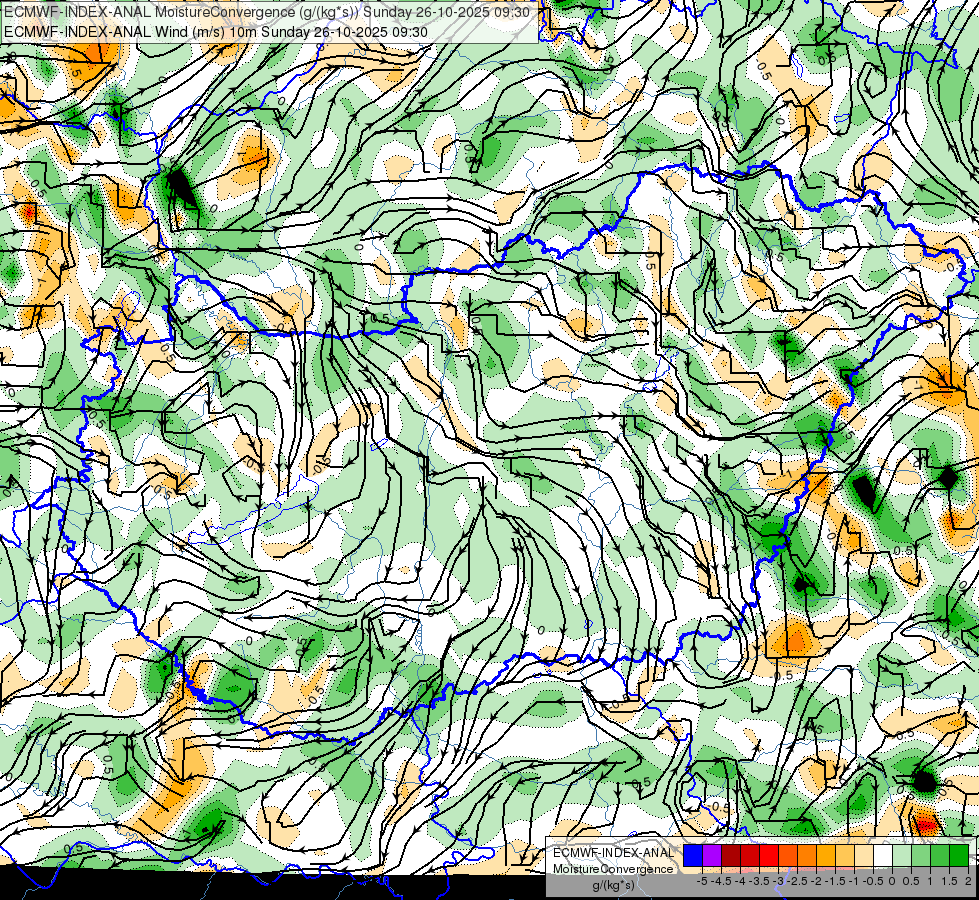Click the palest green swatch between 0 and 0.5
This screenshot has width=979, height=900.
coord(902,856)
